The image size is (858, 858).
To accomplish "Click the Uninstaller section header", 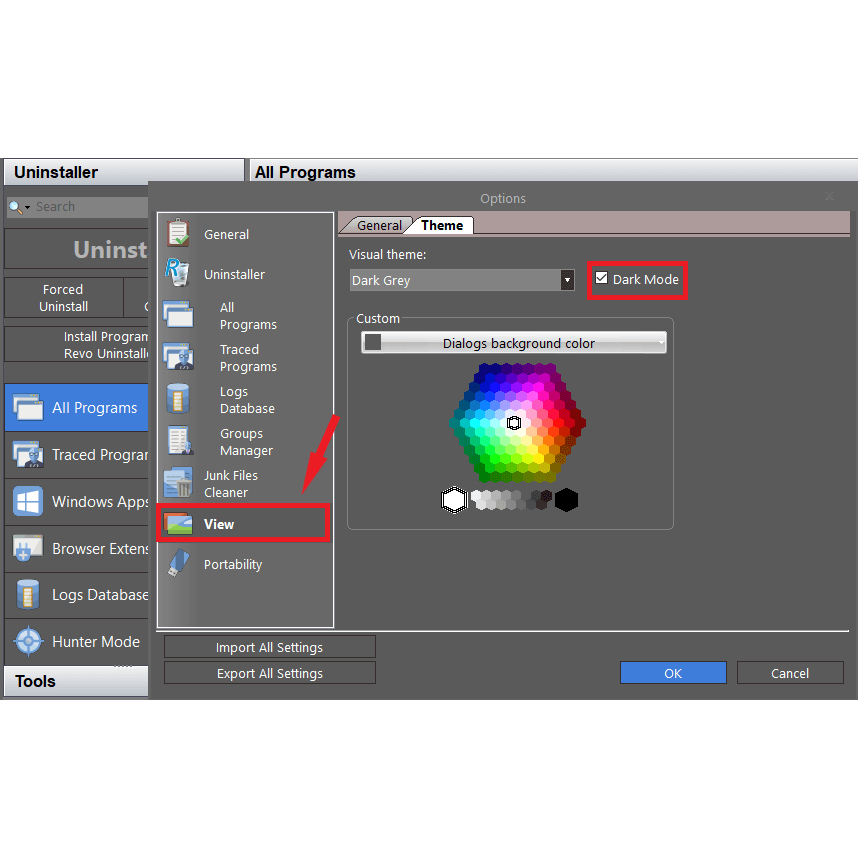I will [x=124, y=172].
